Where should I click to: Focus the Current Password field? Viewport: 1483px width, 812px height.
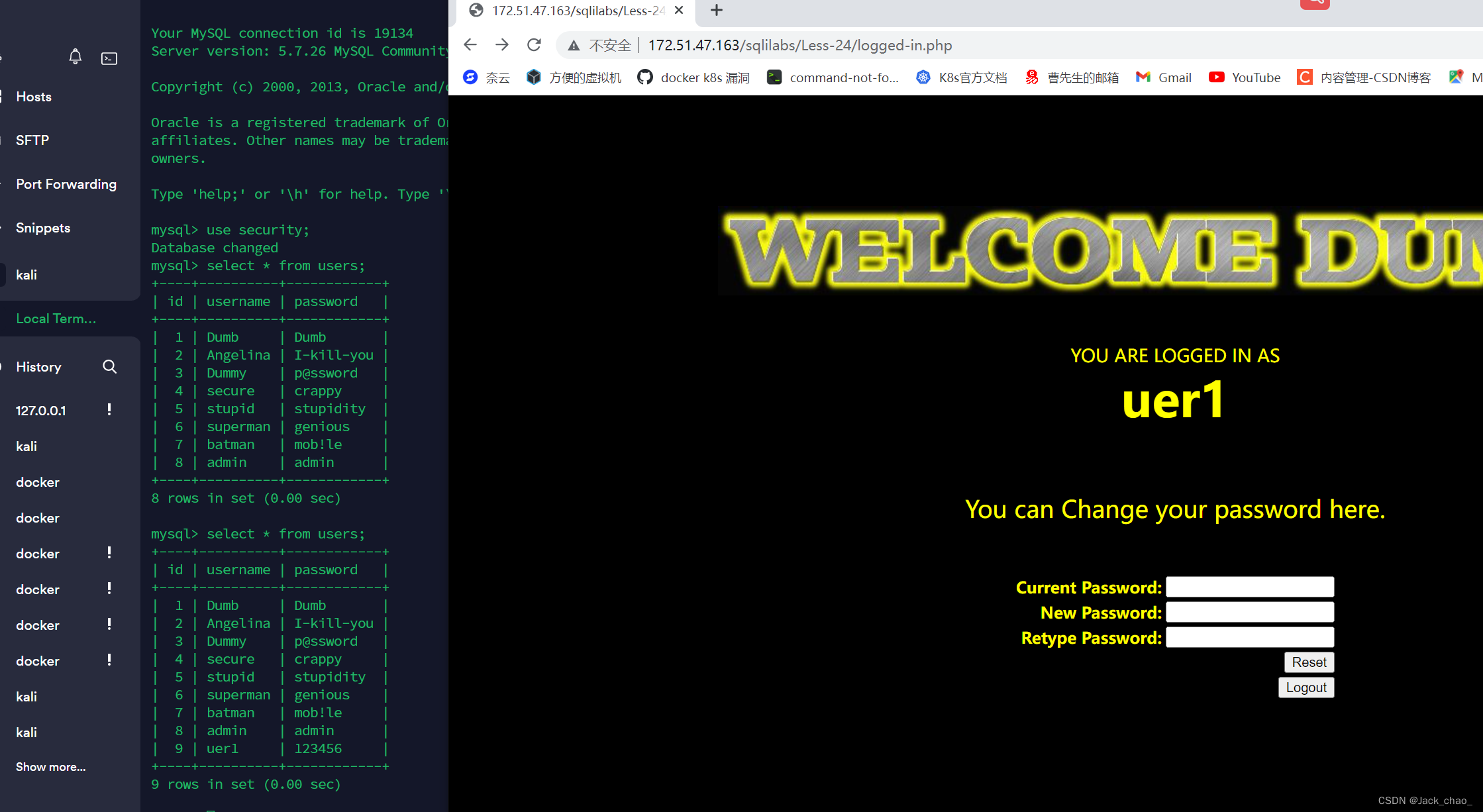(1249, 587)
